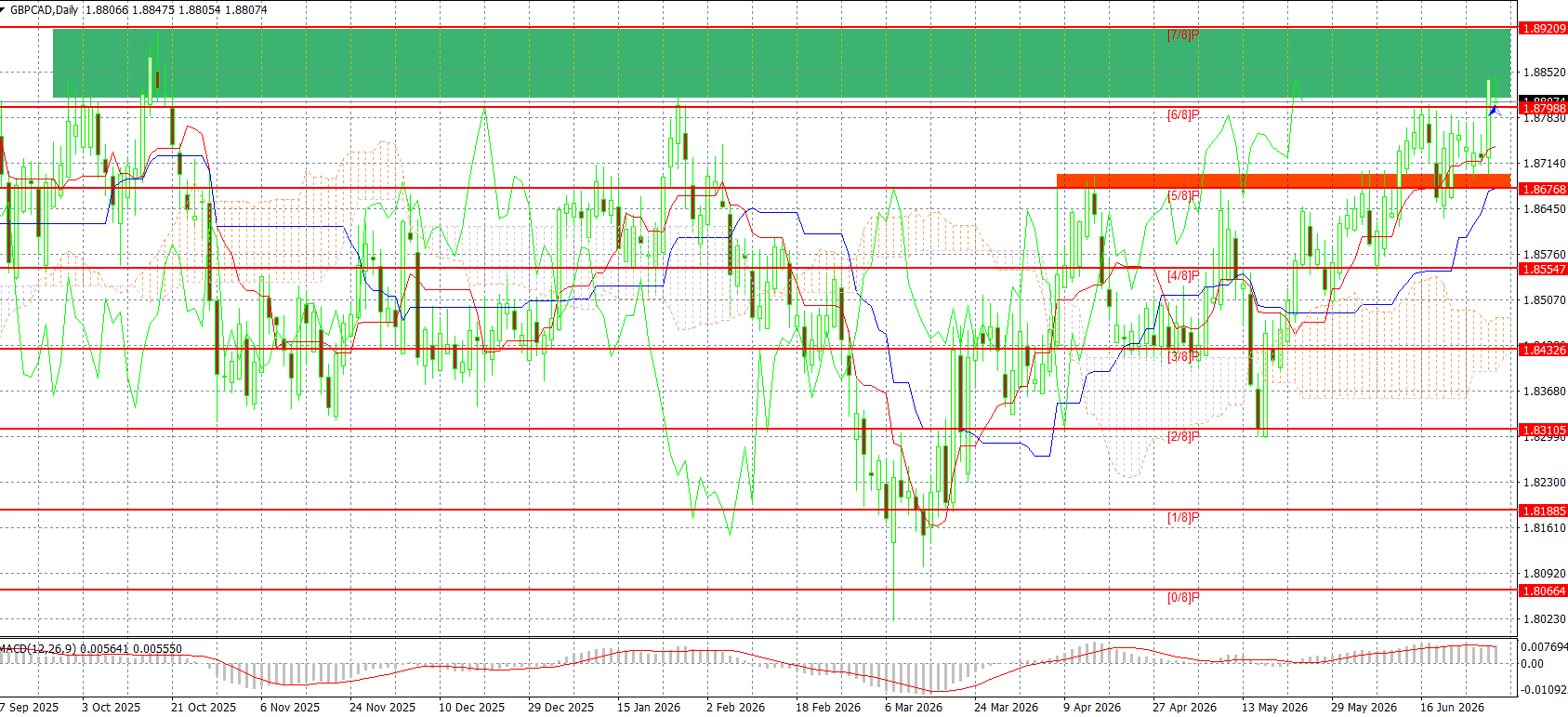Select the GBPCAD,Daily chart title text
The height and width of the screenshot is (717, 1568).
(x=45, y=10)
